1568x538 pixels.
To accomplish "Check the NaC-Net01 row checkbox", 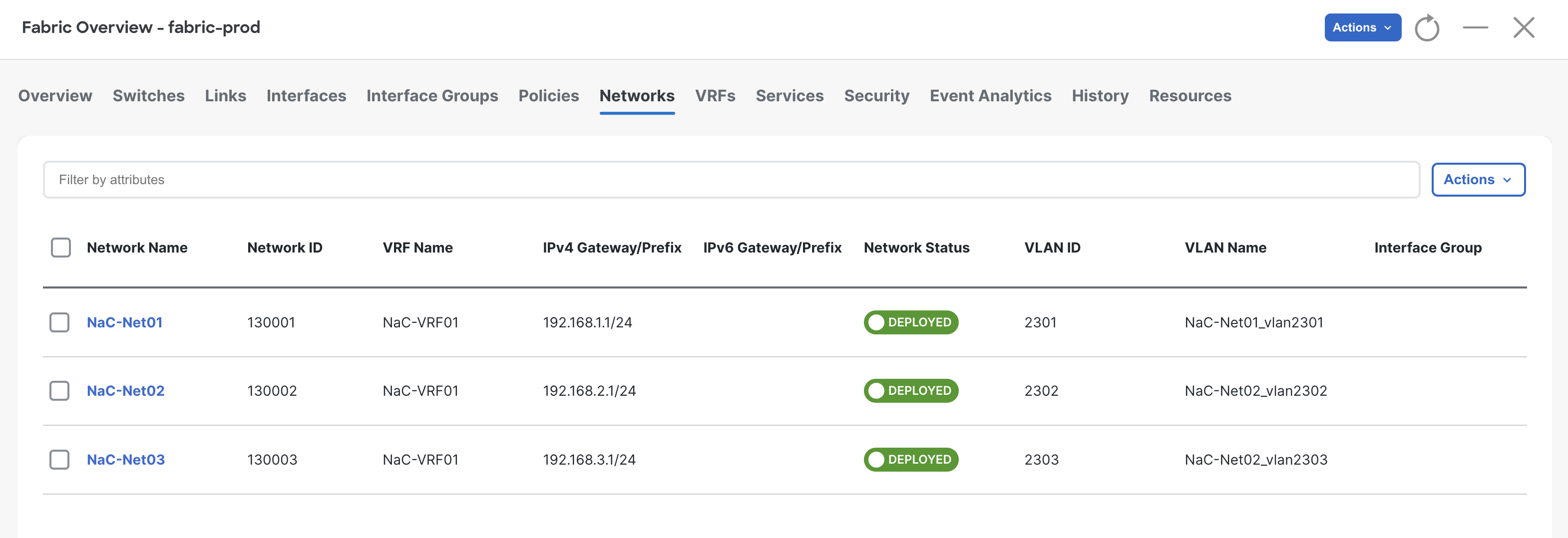I will pyautogui.click(x=59, y=322).
